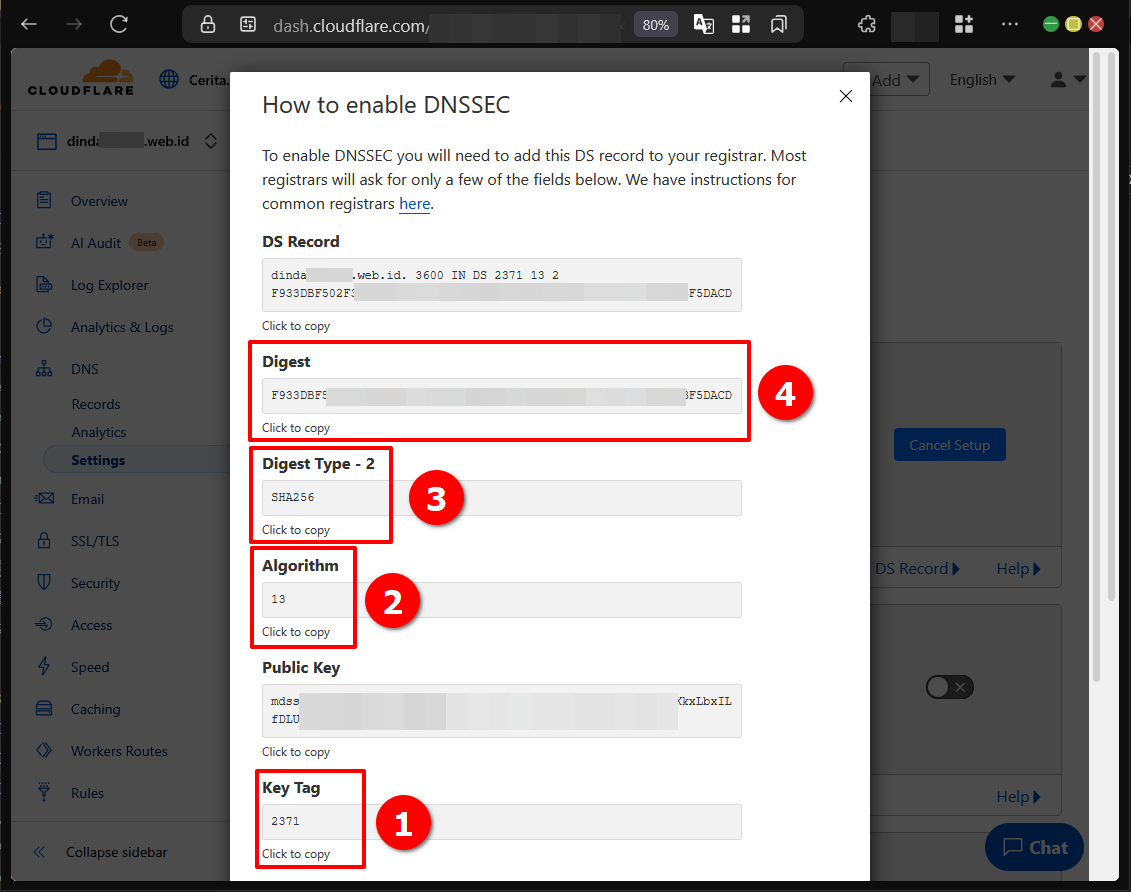Click the lower Help link
The image size is (1131, 892).
(1018, 797)
